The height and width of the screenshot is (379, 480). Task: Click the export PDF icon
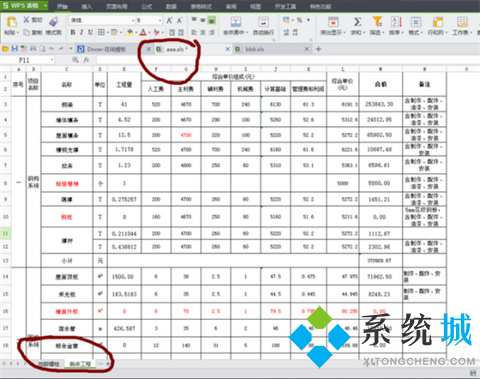coord(24,49)
